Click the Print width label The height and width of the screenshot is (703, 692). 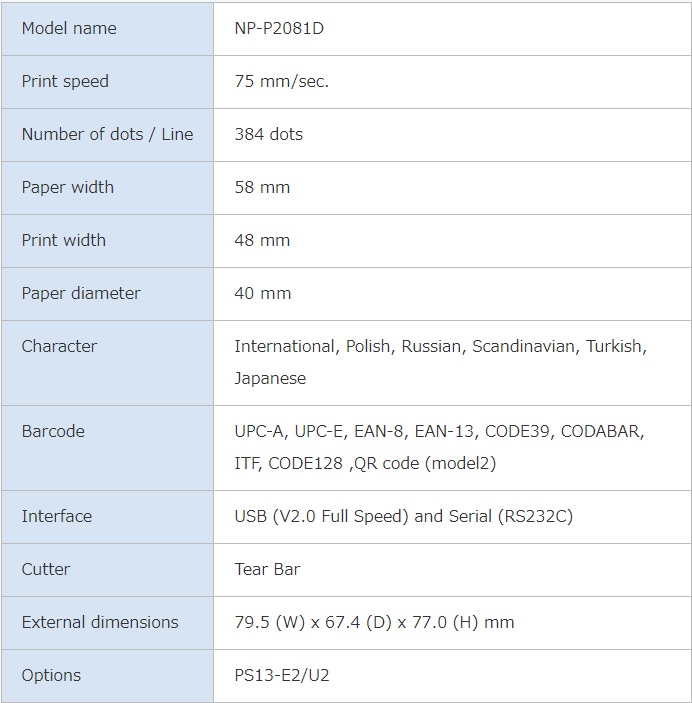tap(64, 240)
